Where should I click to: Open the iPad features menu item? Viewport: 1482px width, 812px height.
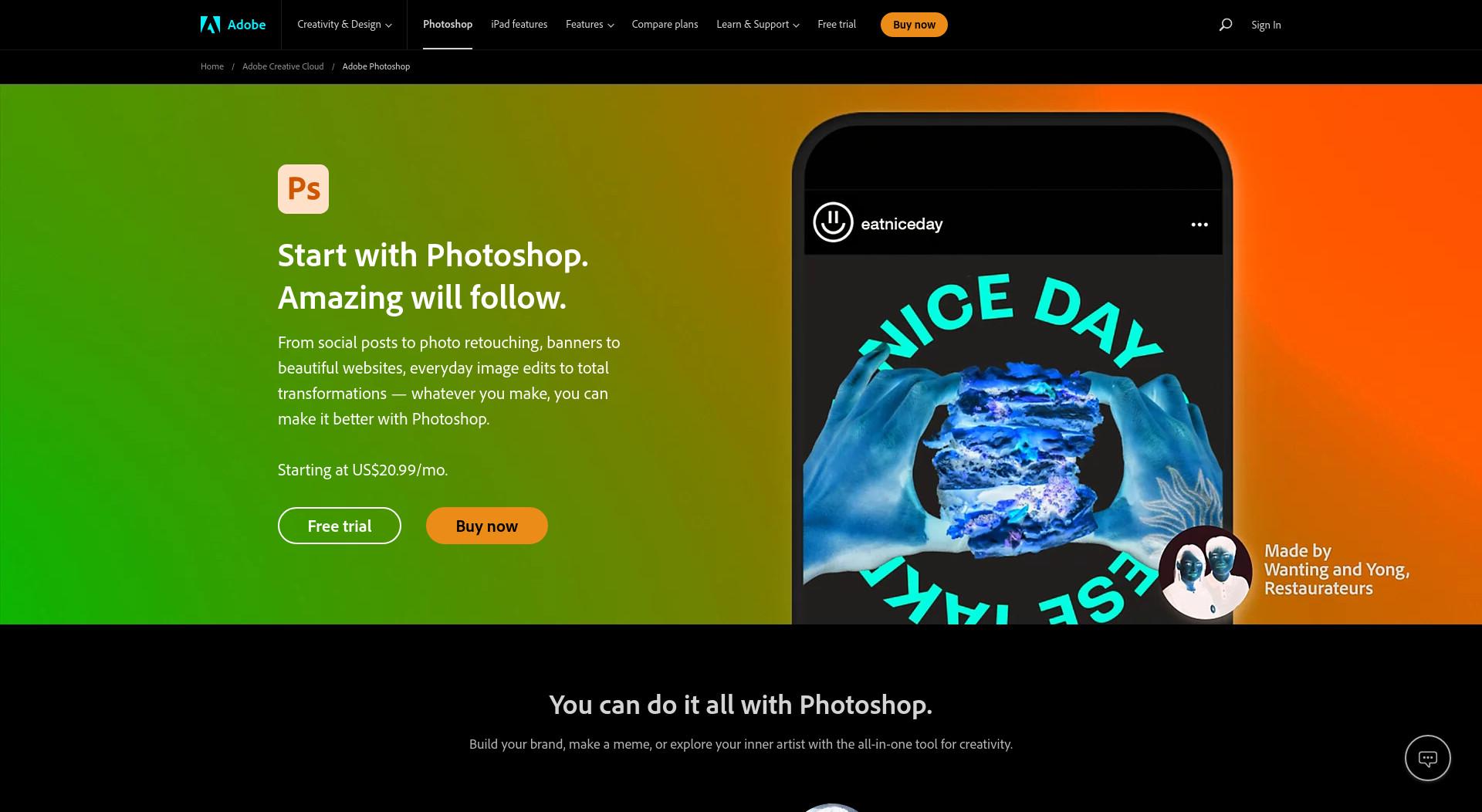click(x=519, y=25)
